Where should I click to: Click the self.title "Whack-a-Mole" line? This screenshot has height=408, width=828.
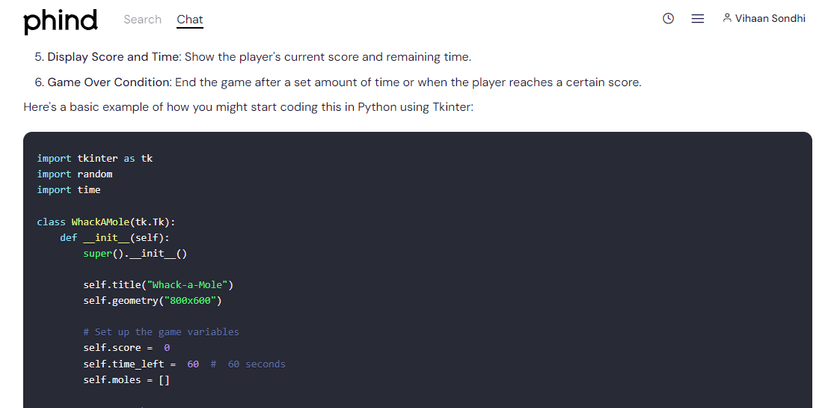click(x=158, y=285)
